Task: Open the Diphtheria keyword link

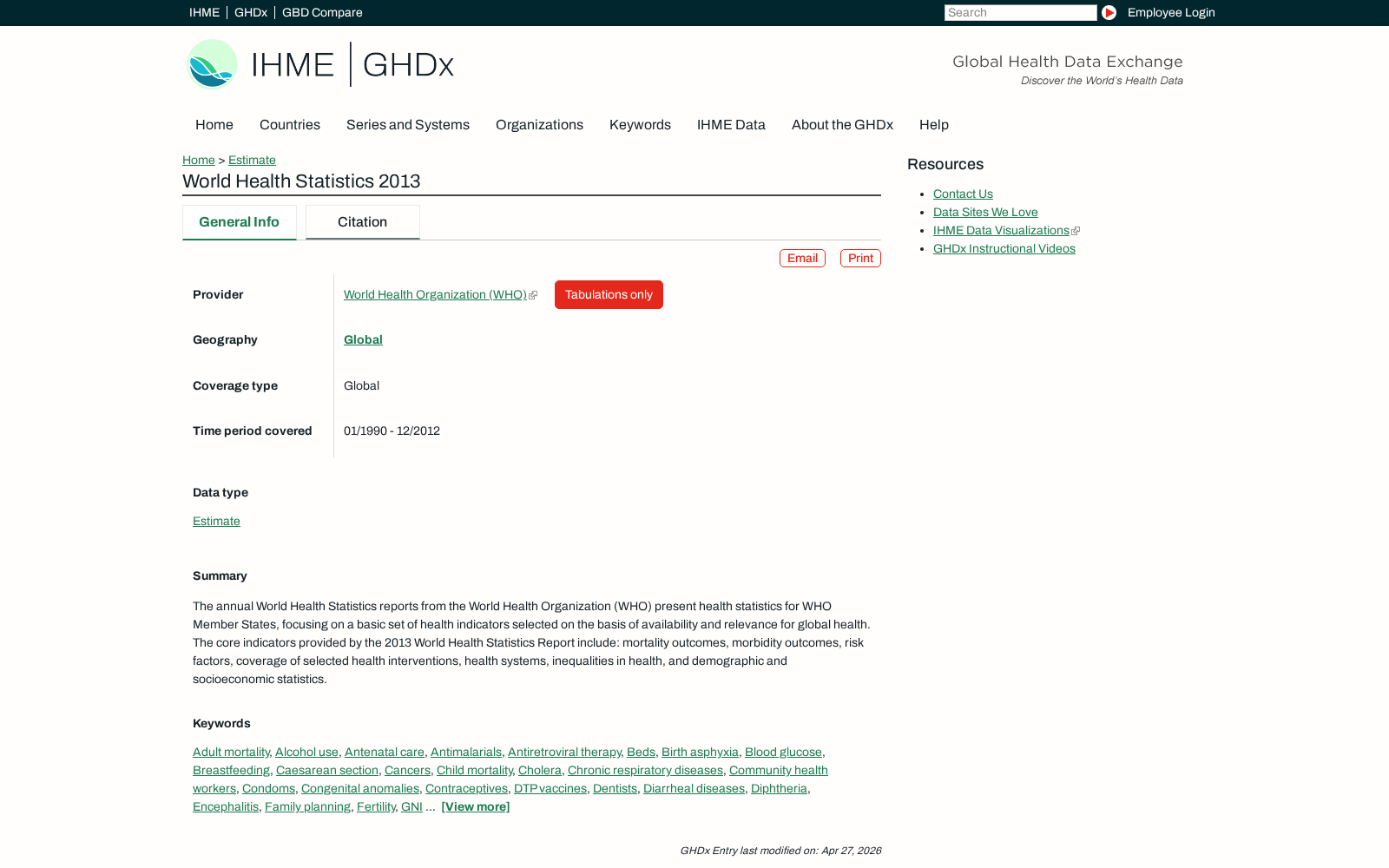Action: click(779, 789)
